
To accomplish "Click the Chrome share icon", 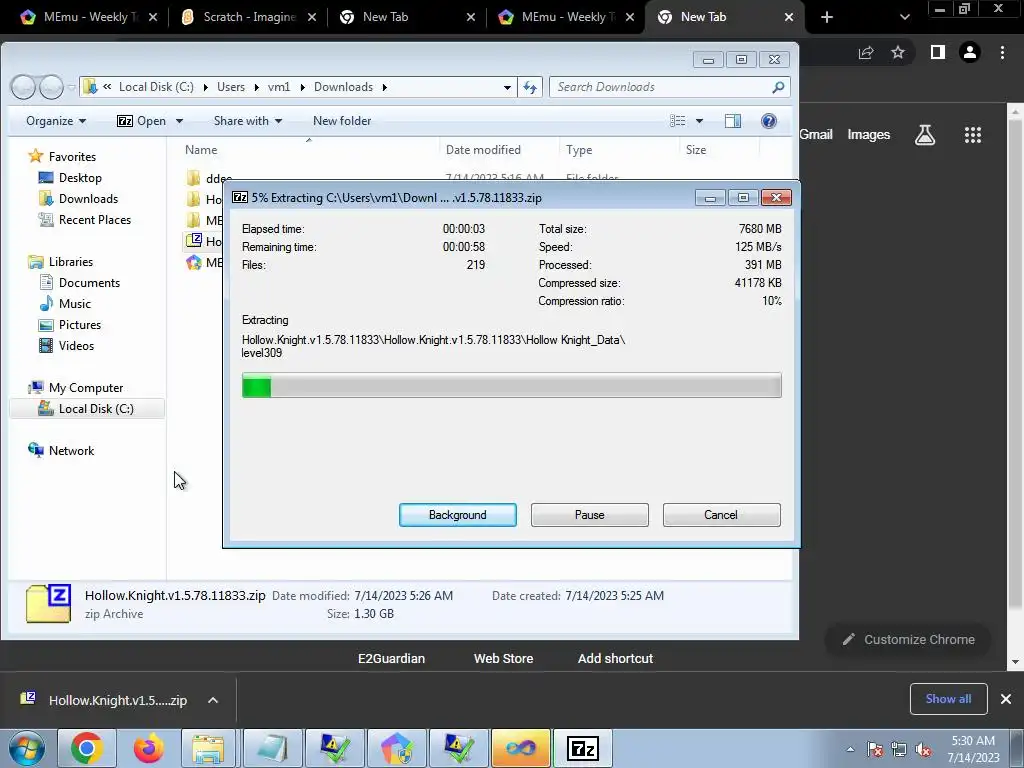I will click(866, 52).
